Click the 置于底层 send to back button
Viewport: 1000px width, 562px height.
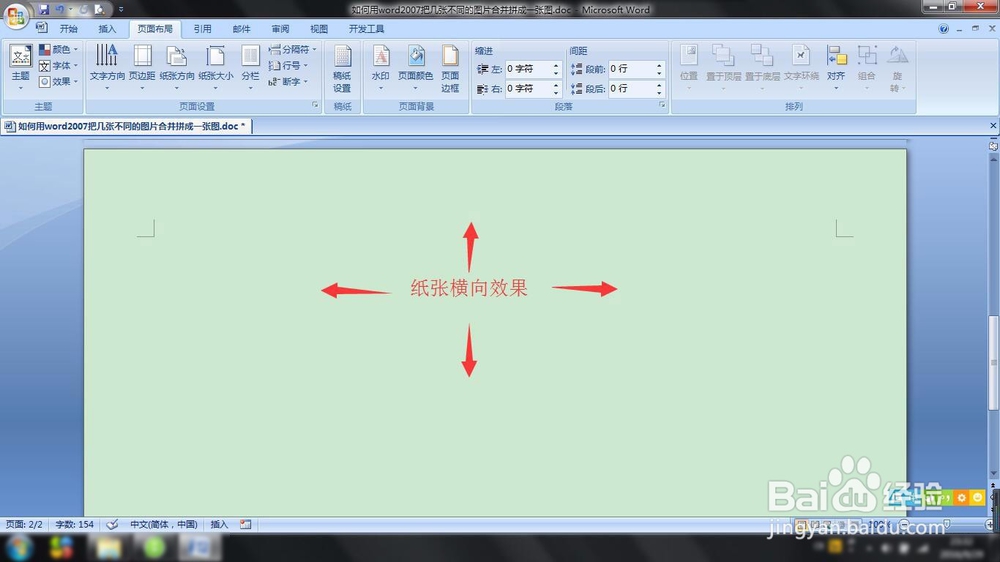point(762,66)
